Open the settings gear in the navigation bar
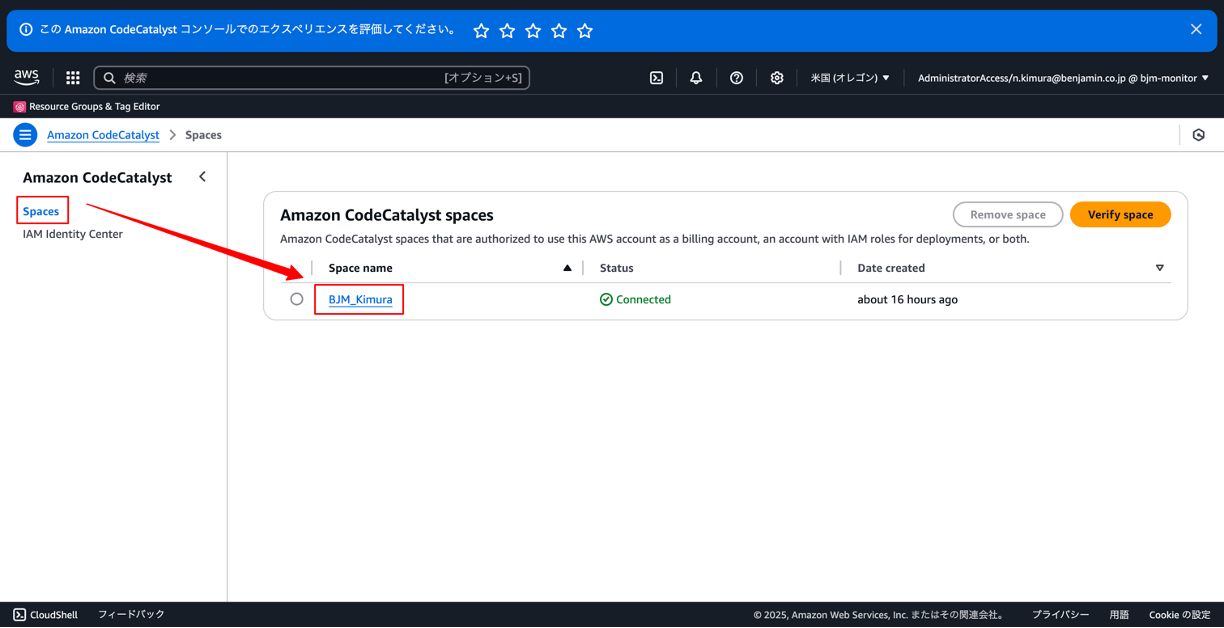Image resolution: width=1224 pixels, height=628 pixels. pos(777,77)
